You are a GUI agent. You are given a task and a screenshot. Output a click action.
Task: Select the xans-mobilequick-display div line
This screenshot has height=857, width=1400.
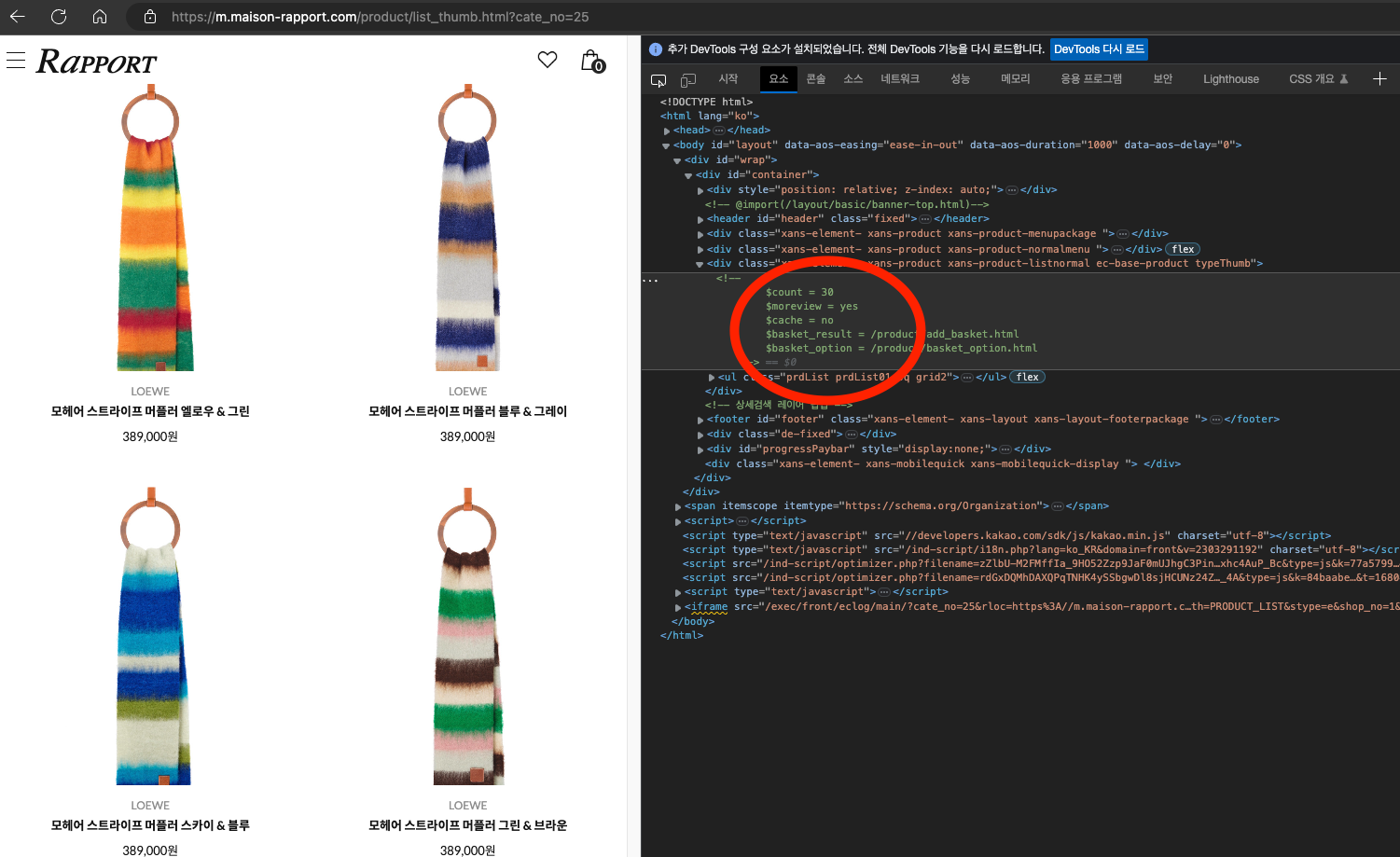pos(943,463)
